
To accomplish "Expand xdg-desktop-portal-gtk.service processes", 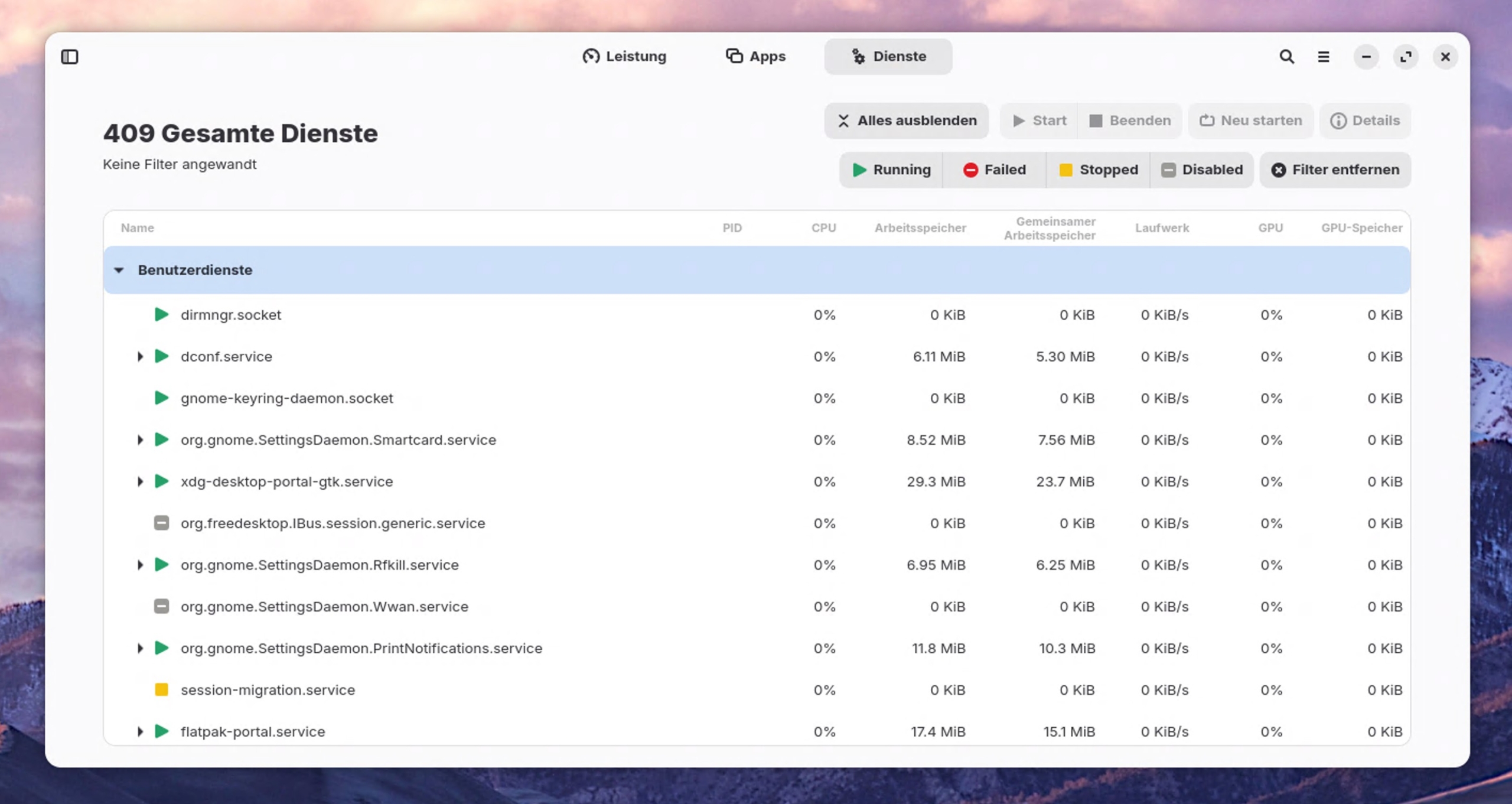I will 140,481.
